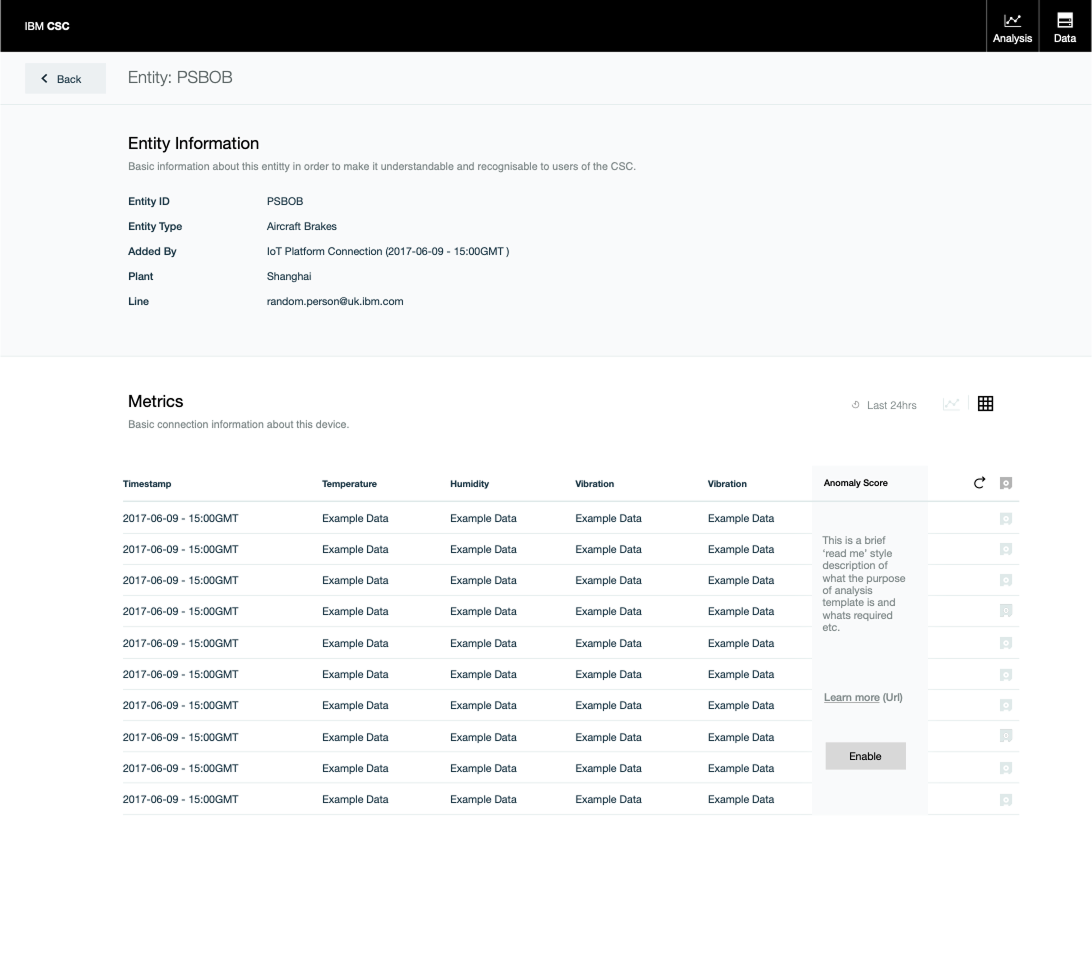Click the Humidity column header

click(x=467, y=483)
